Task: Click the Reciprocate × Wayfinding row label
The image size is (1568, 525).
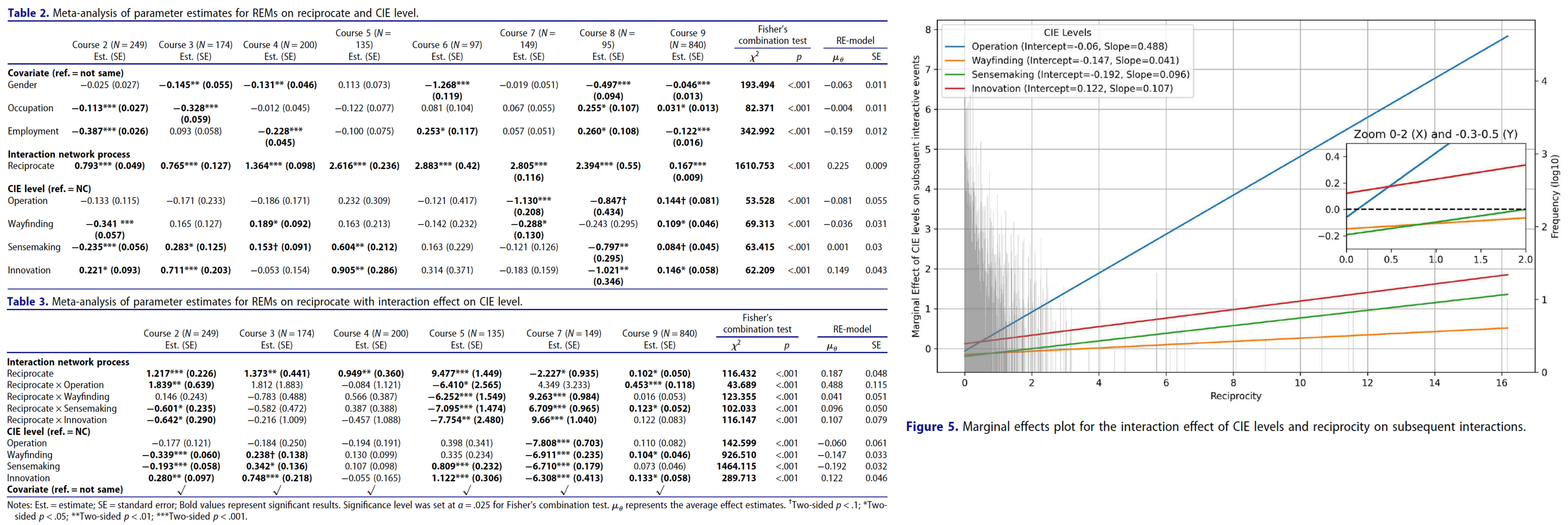Action: (x=58, y=397)
